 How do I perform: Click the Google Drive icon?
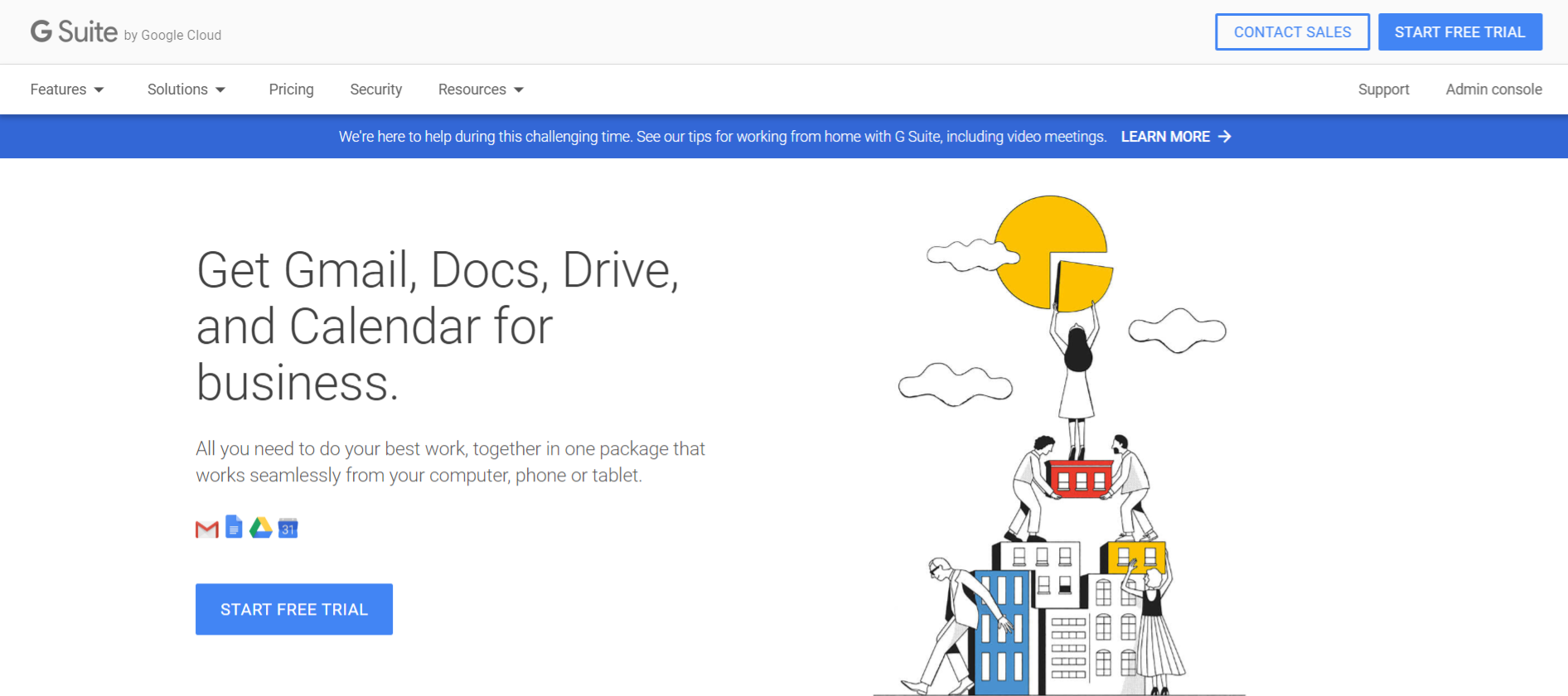click(261, 528)
